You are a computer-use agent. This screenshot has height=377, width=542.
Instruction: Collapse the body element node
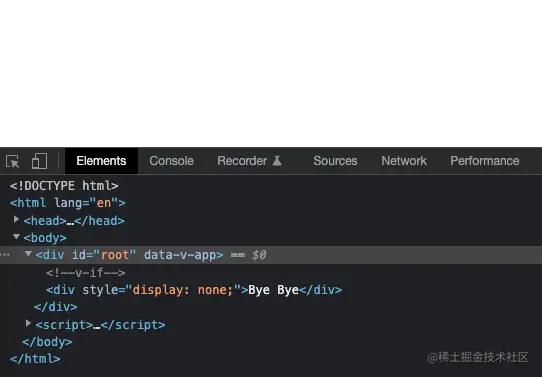(x=16, y=237)
